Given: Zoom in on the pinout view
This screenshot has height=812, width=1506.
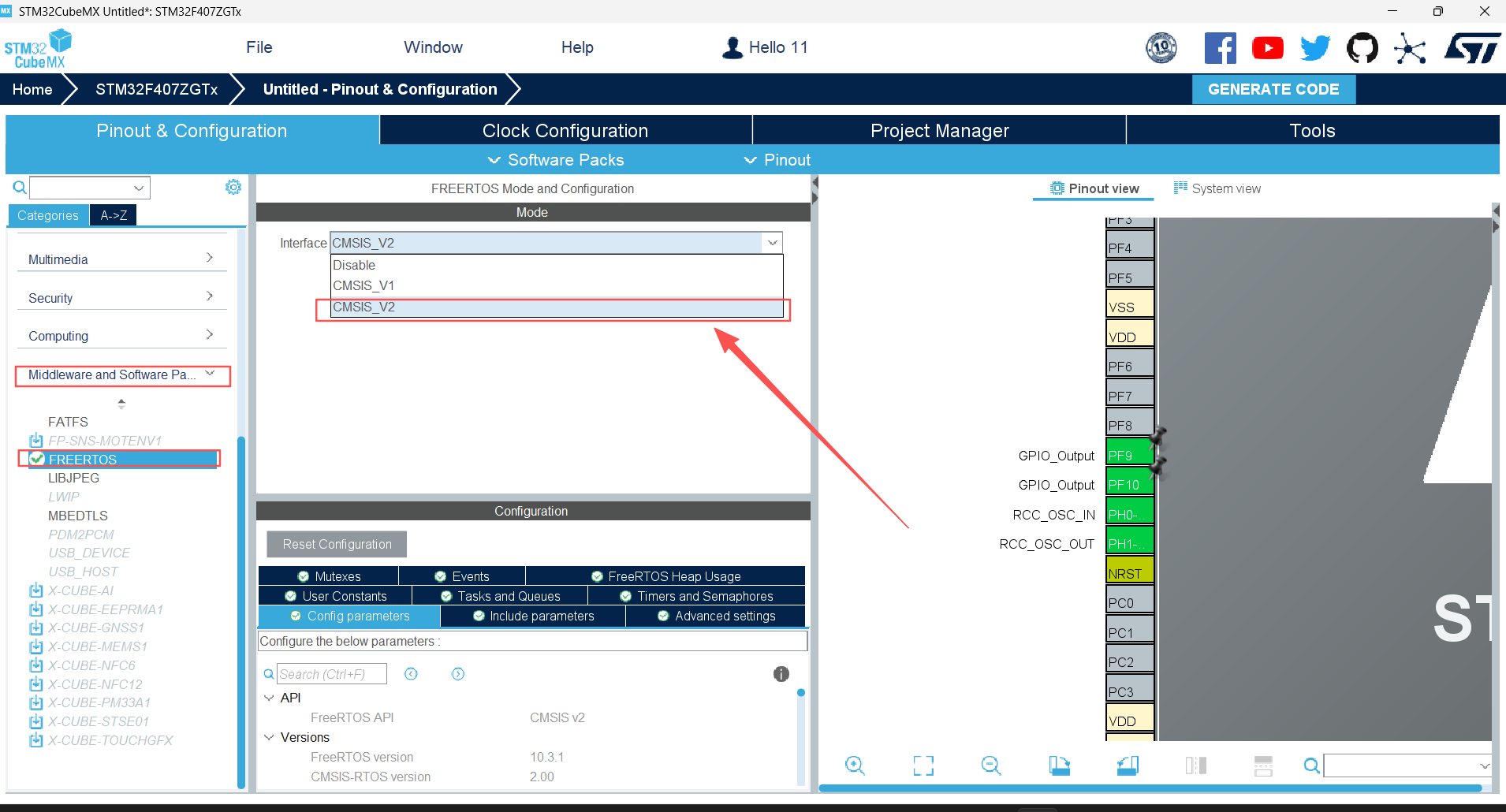Looking at the screenshot, I should (855, 765).
